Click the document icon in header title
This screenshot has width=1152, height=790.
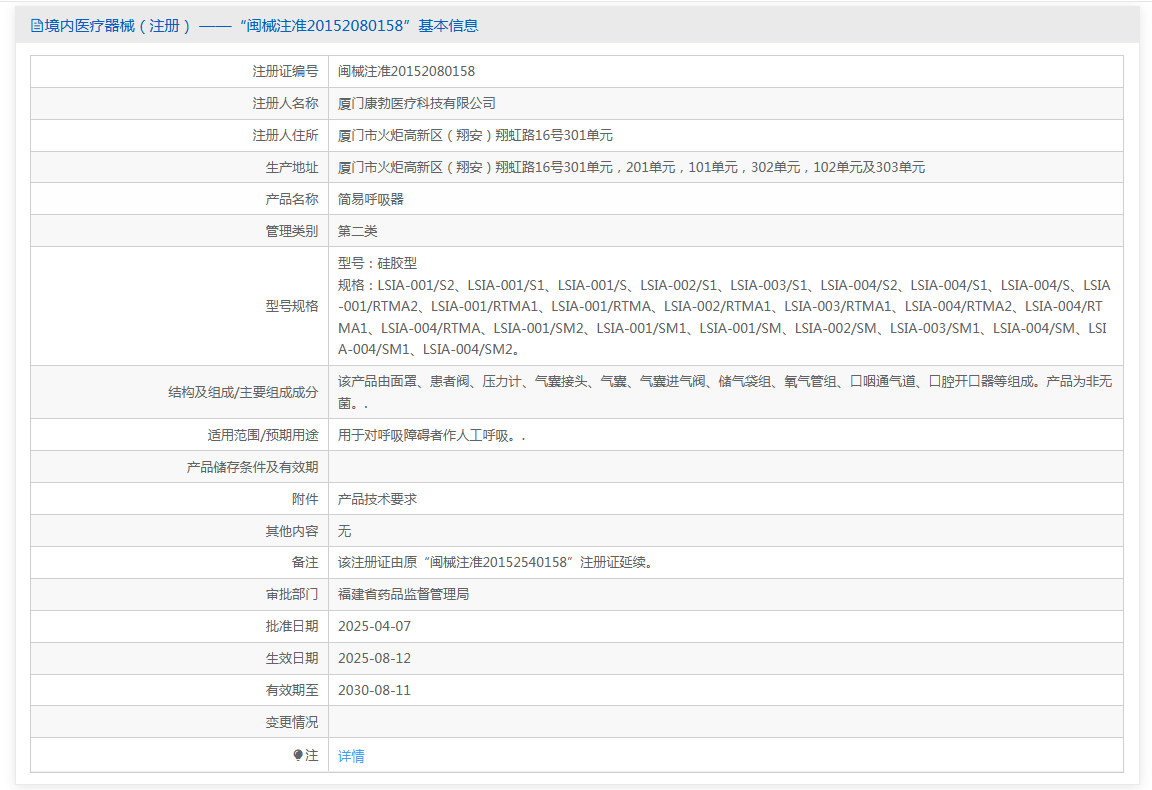pos(37,26)
